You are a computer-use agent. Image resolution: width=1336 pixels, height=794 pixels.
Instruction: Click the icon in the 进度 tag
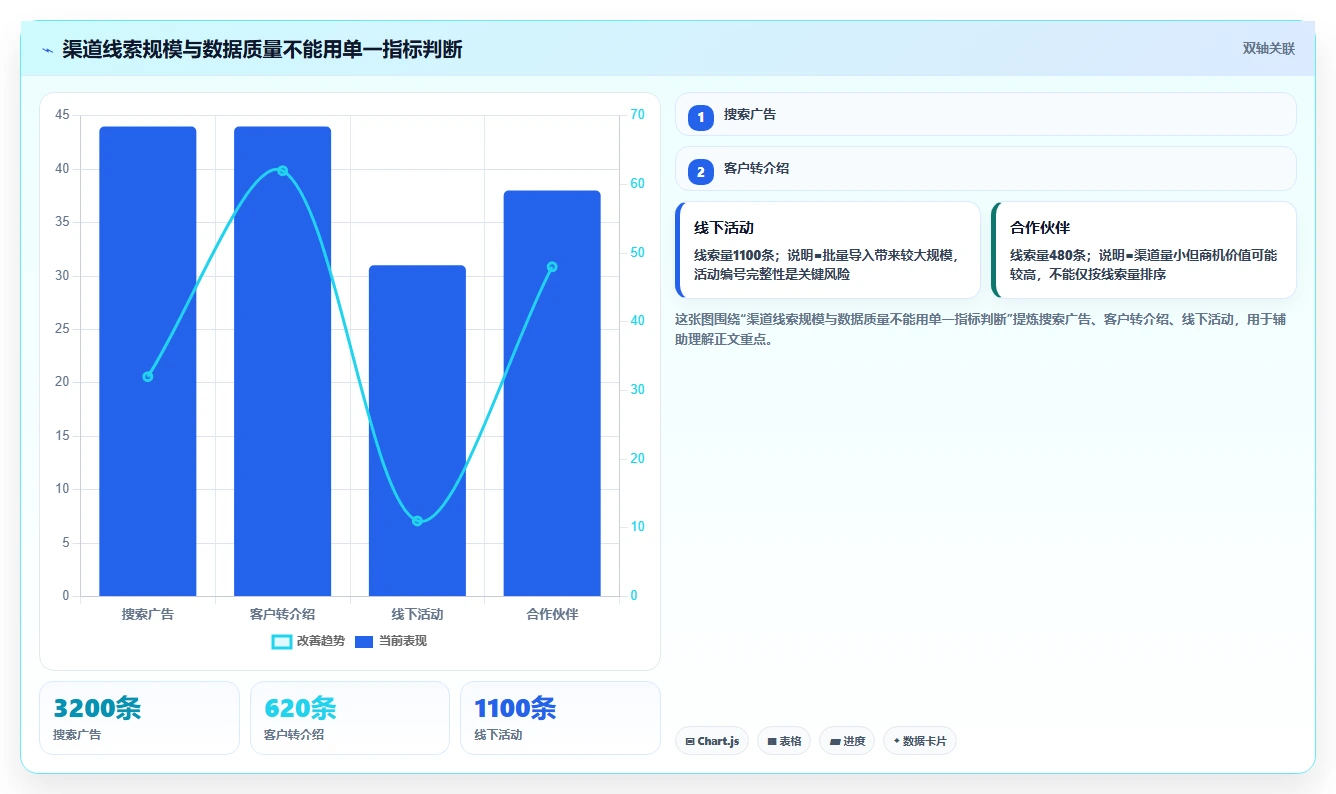pyautogui.click(x=835, y=742)
